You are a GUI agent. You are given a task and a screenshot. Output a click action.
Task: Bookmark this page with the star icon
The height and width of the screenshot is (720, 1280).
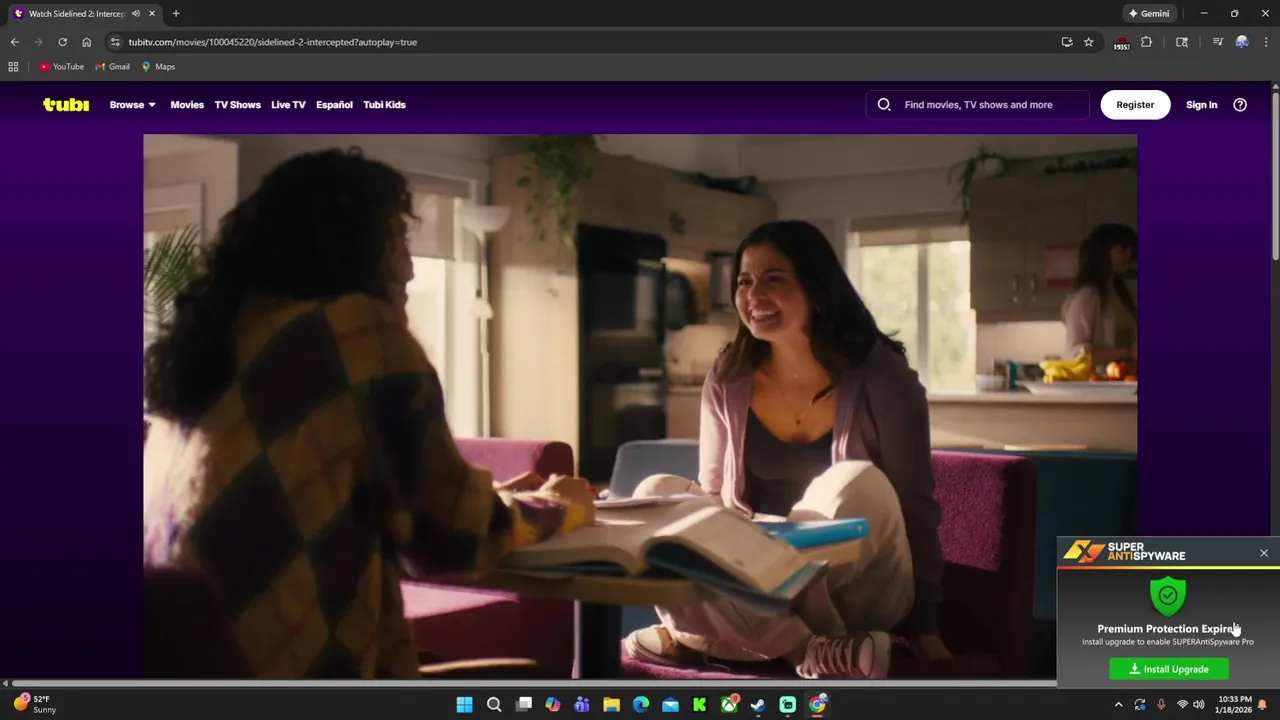click(x=1089, y=42)
